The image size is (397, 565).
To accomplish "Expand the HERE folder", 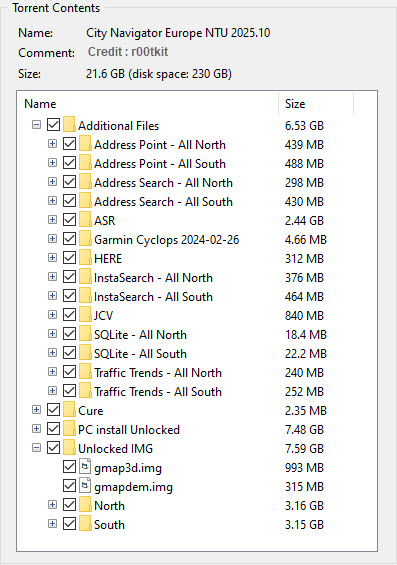I will [x=52, y=258].
